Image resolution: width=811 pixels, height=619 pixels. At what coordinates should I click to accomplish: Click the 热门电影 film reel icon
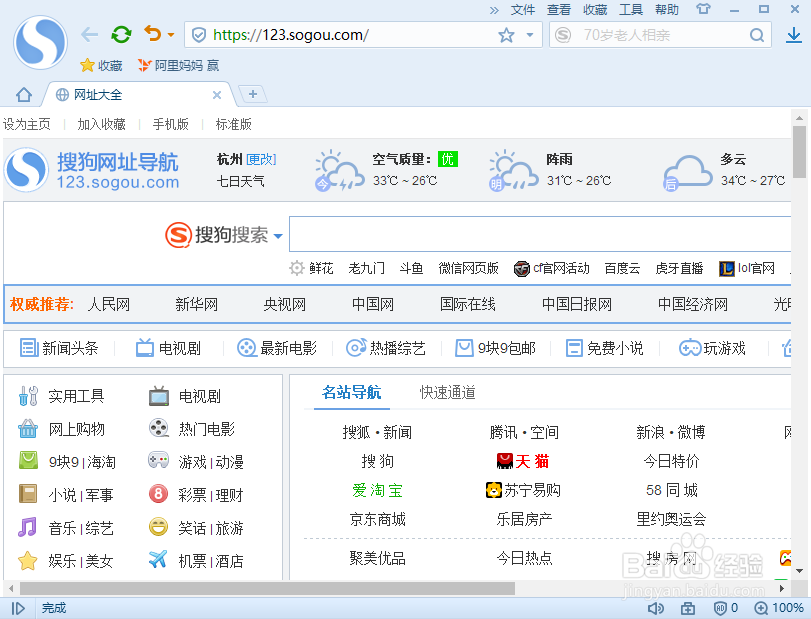click(159, 428)
